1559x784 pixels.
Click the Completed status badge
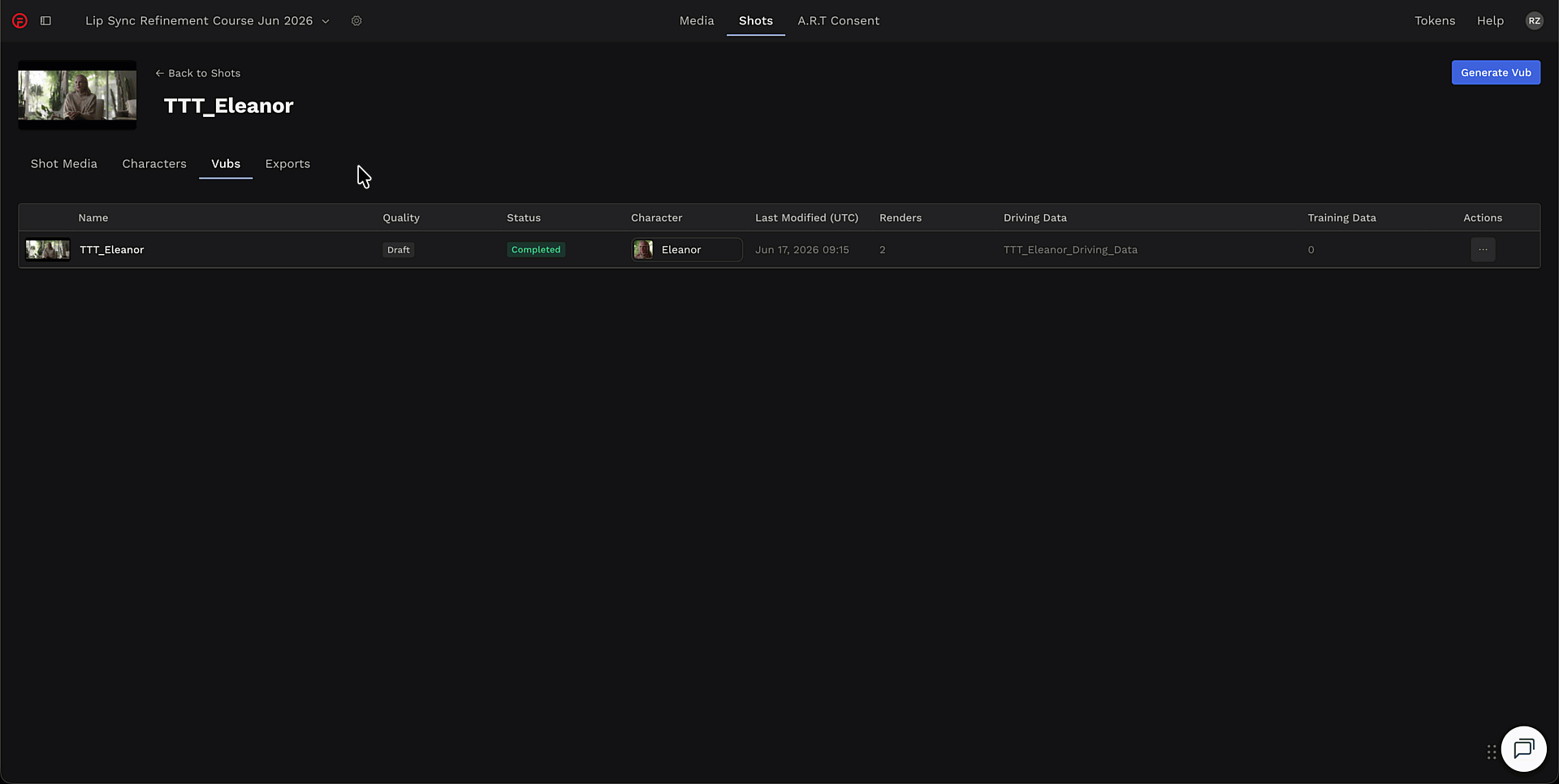pyautogui.click(x=536, y=250)
